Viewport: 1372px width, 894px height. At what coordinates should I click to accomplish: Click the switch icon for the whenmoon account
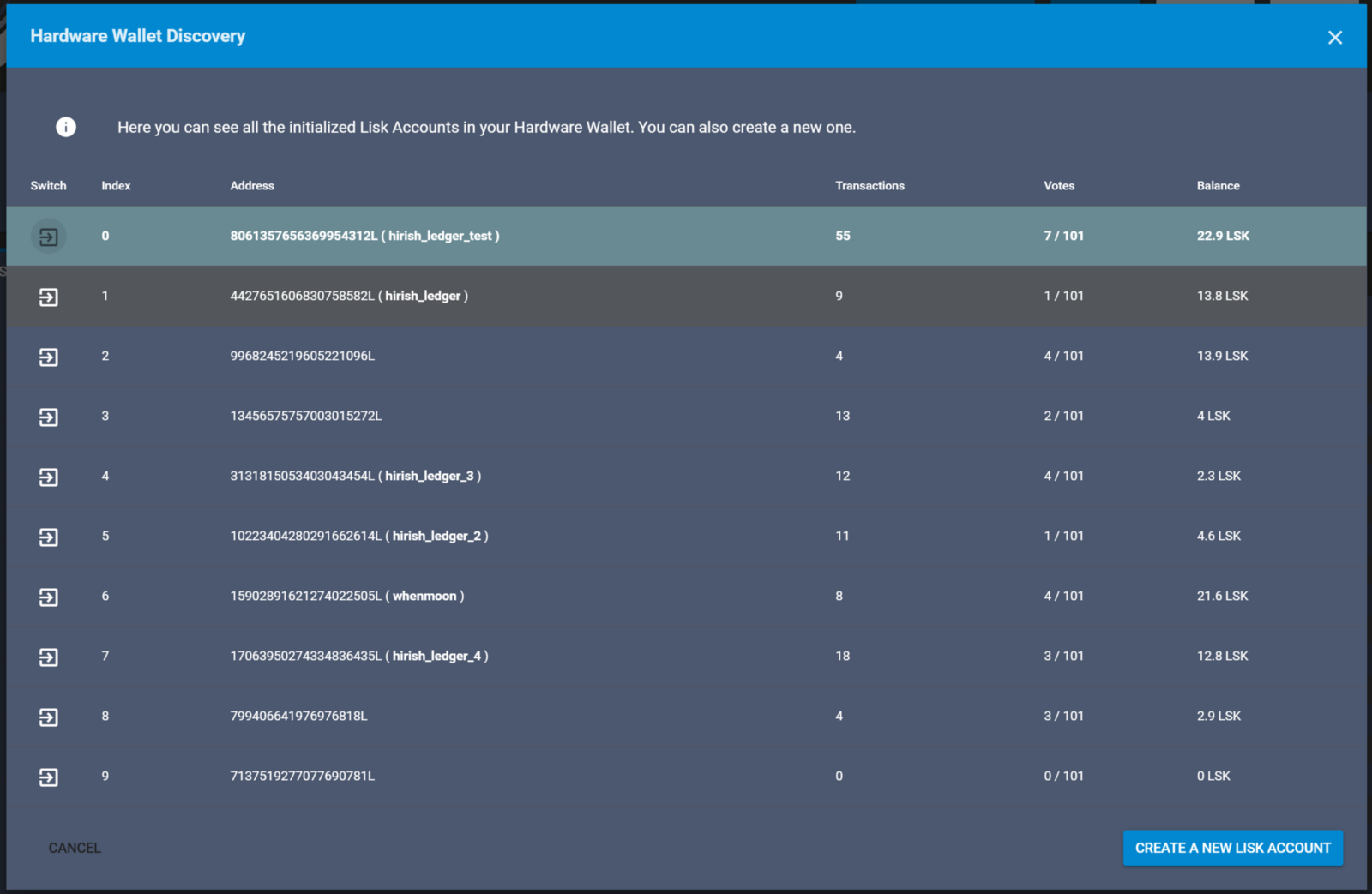[49, 597]
